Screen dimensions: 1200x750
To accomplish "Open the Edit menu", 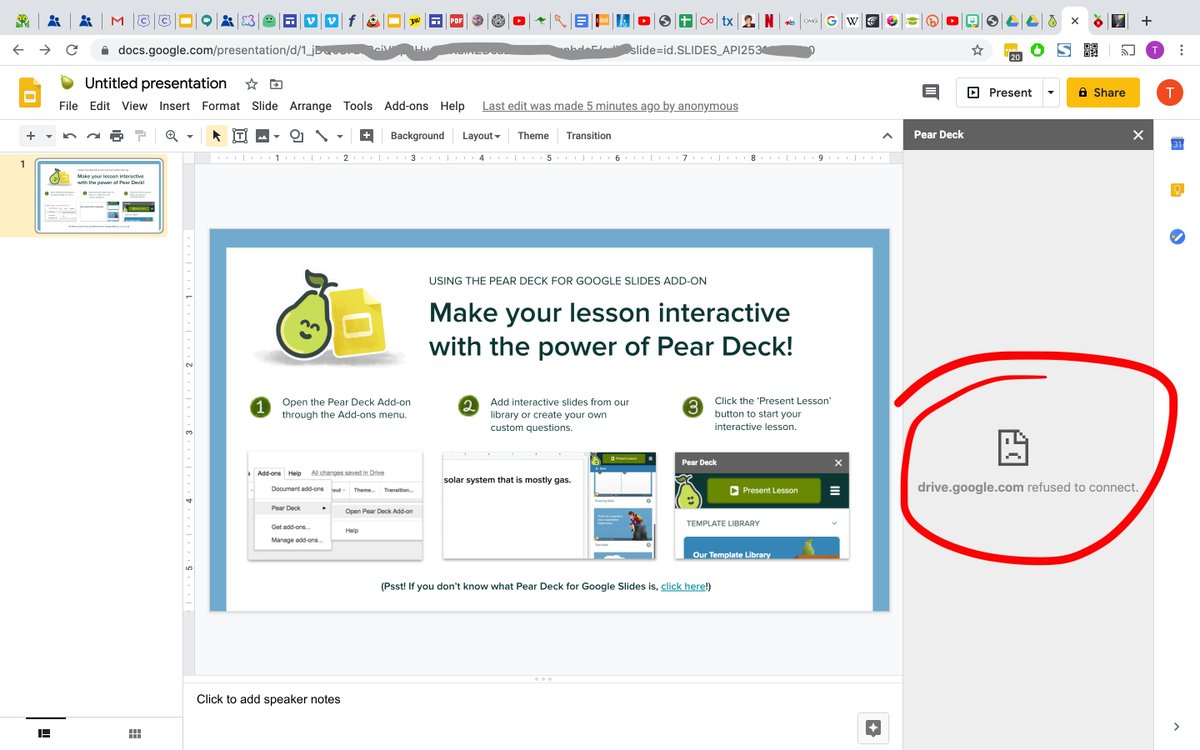I will pos(100,106).
